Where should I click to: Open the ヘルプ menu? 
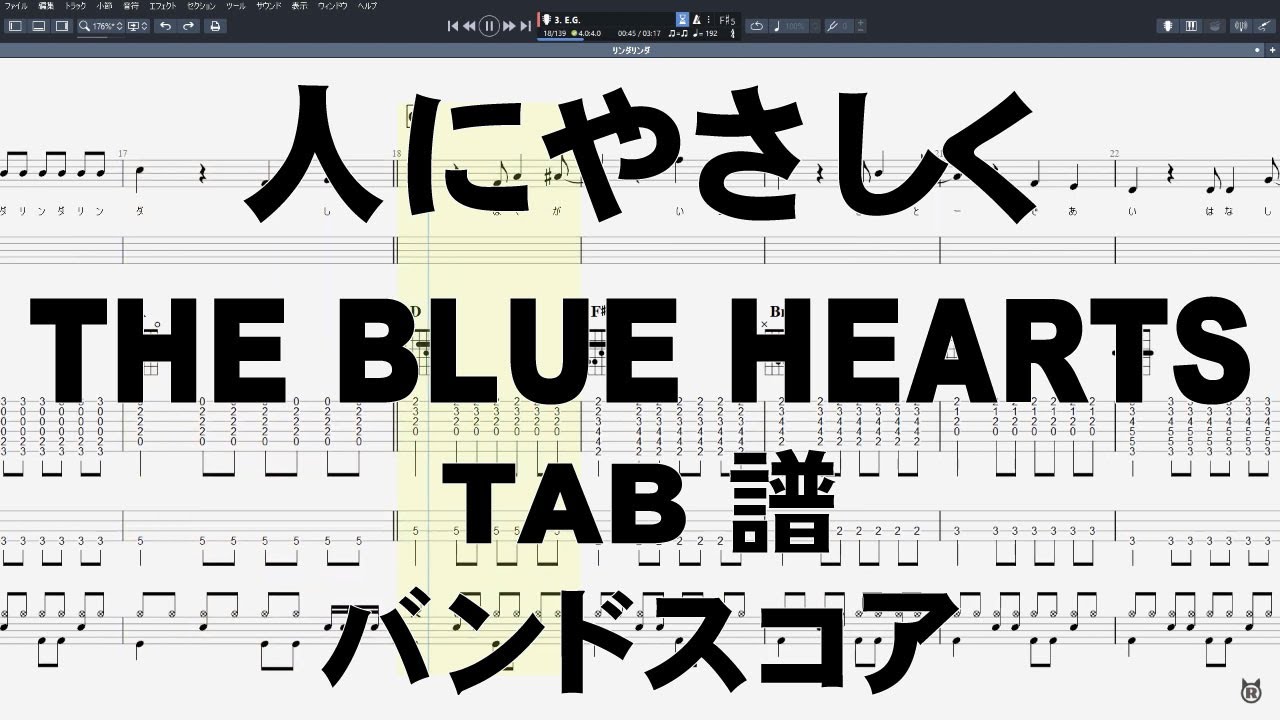[367, 6]
